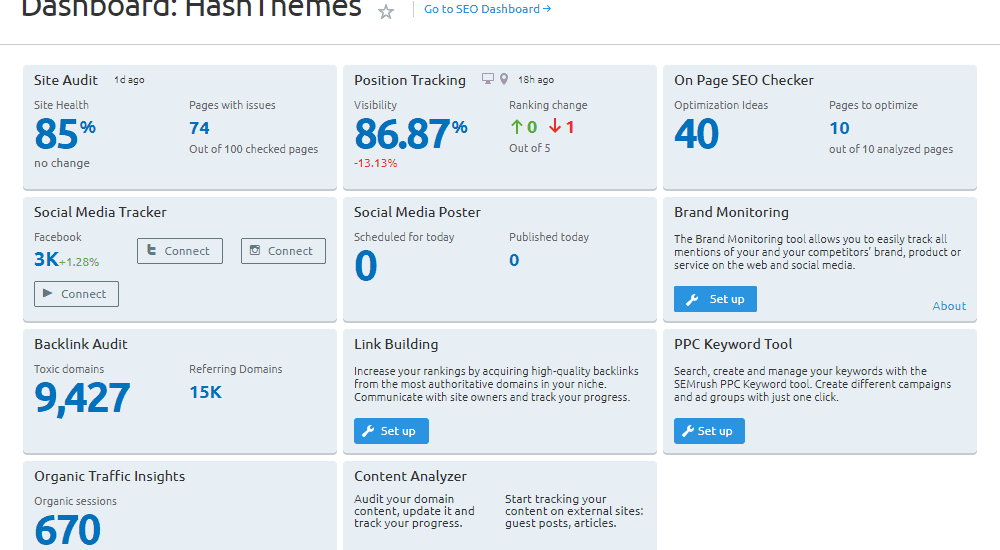
Task: Open the Go to SEO Dashboard link
Action: (488, 9)
